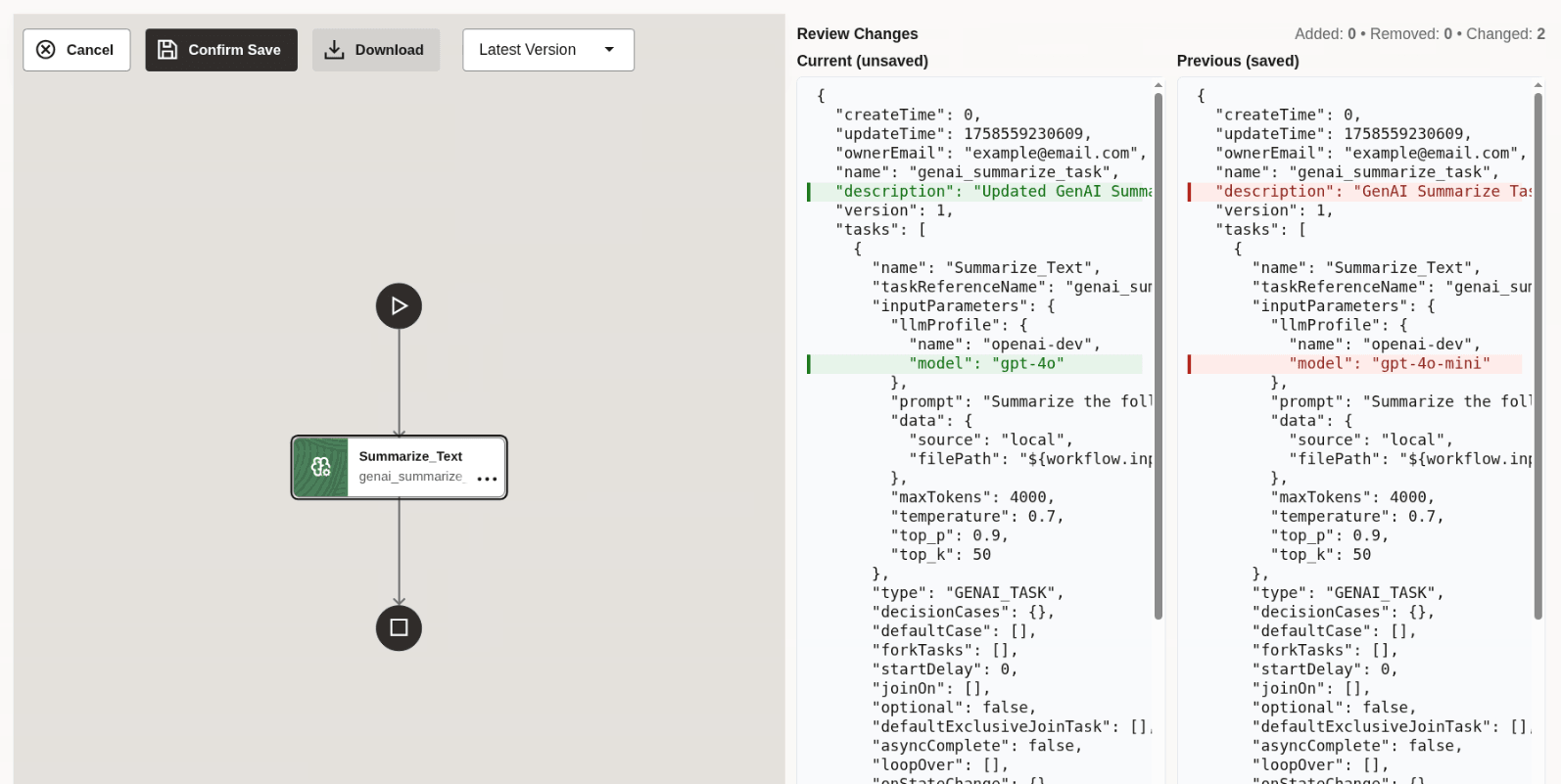
Task: Click removed line "description": "GenAI Summarize Tas
Action: click(x=1360, y=192)
